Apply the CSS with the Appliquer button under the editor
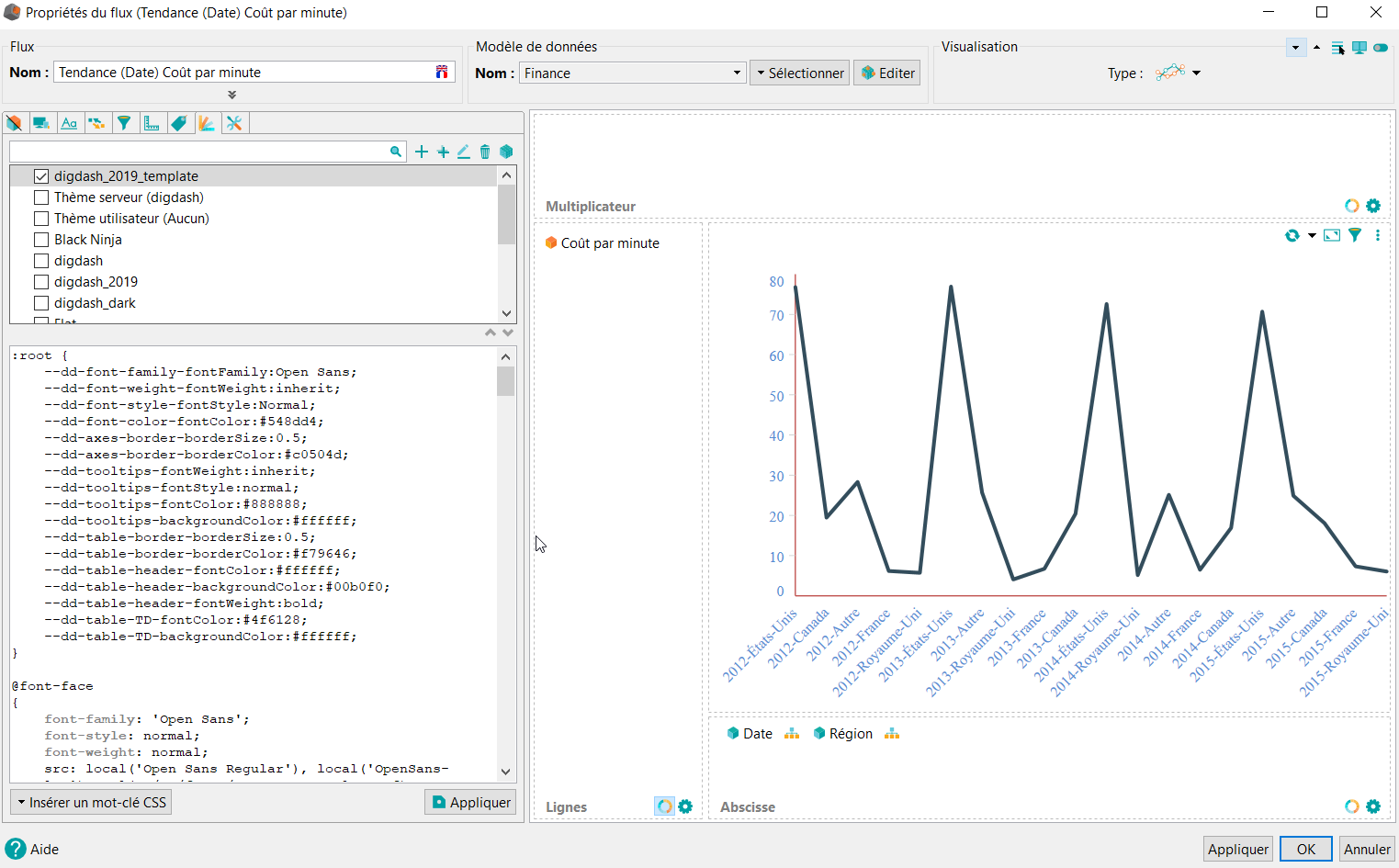 [x=470, y=802]
